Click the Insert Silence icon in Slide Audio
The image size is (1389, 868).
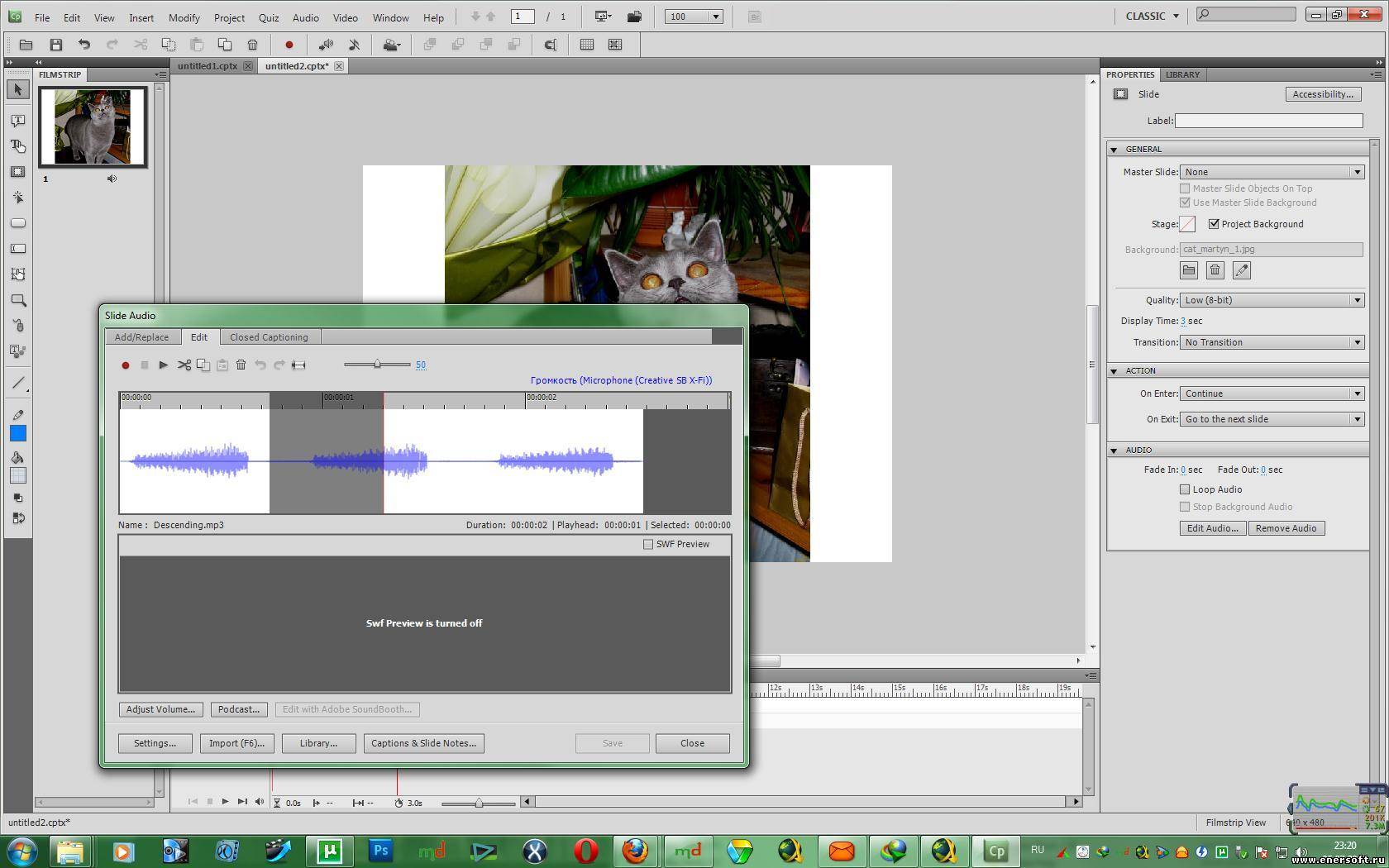298,365
